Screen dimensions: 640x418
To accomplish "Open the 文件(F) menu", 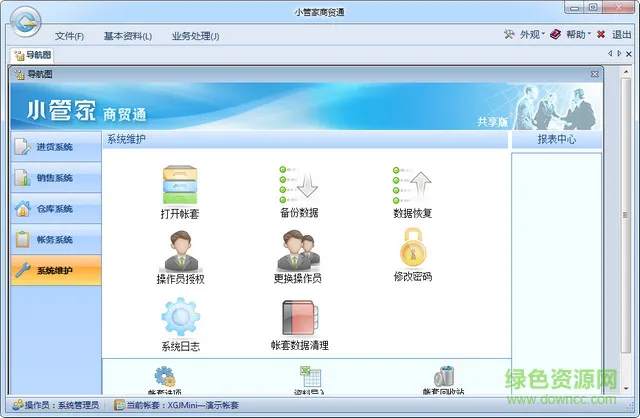I will click(69, 36).
